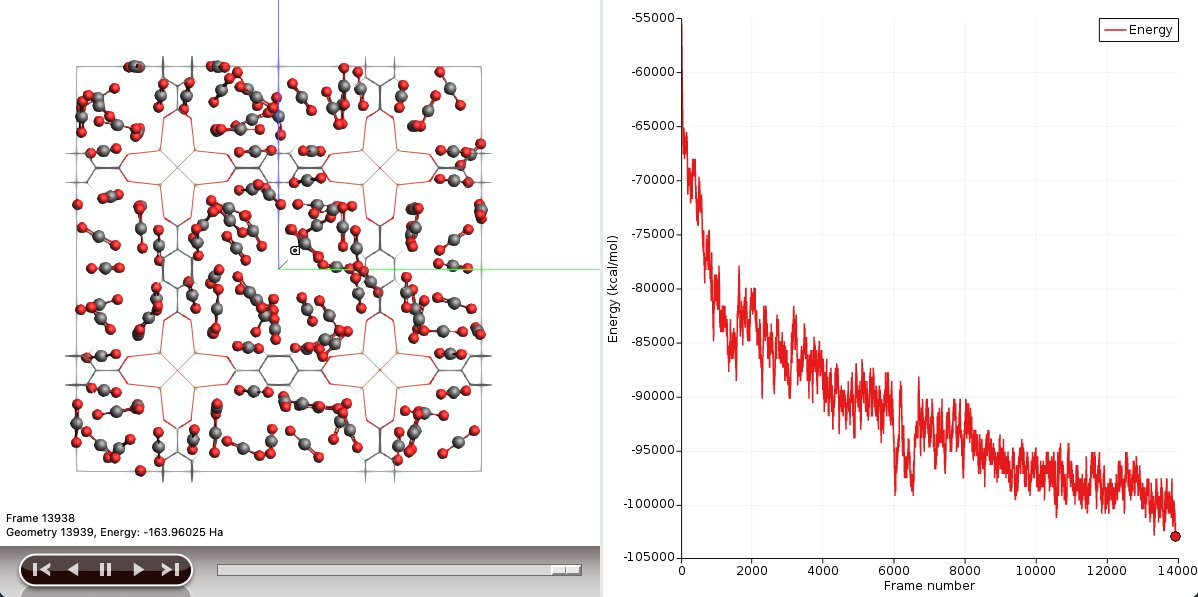Viewport: 1198px width, 597px height.
Task: Pause the trajectory playback
Action: coord(105,570)
